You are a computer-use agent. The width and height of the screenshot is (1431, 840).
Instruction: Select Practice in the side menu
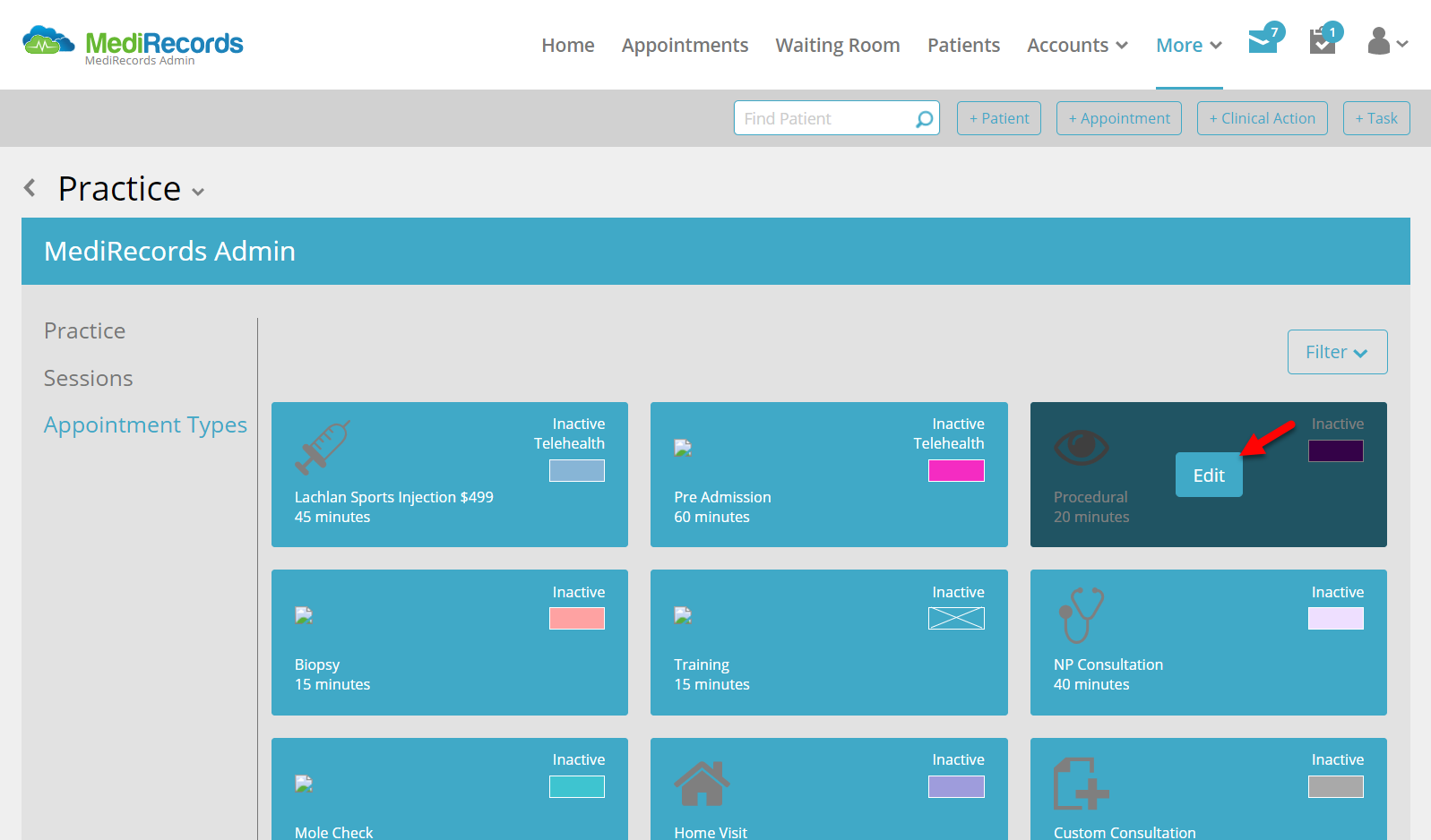coord(85,331)
